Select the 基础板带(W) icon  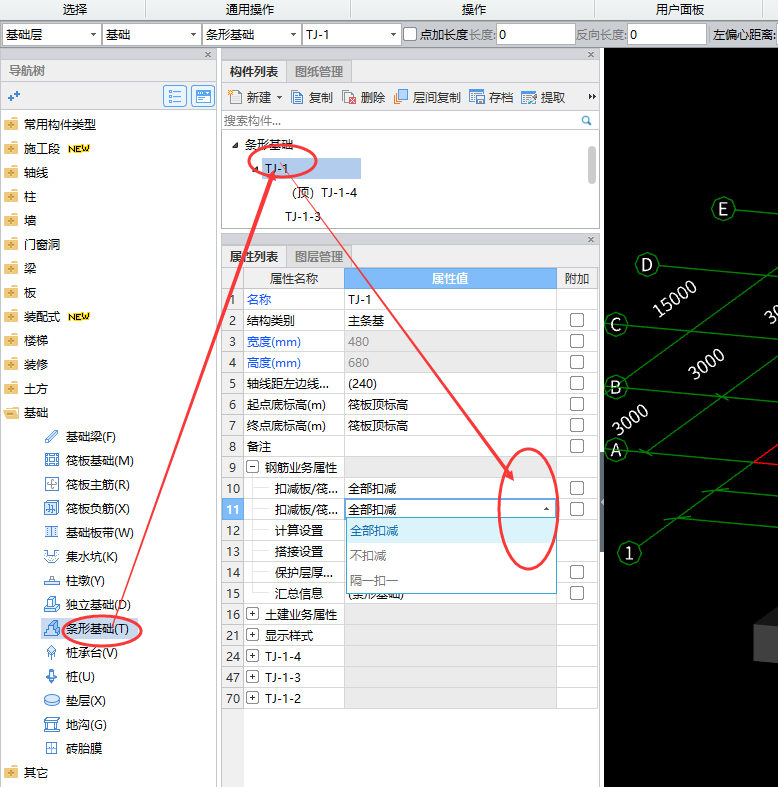pyautogui.click(x=51, y=532)
